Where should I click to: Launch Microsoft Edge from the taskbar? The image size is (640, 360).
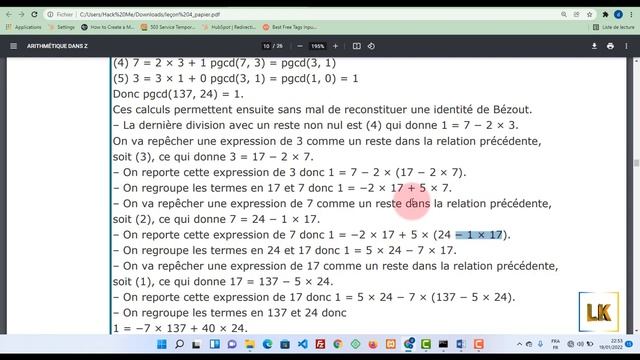[x=267, y=344]
